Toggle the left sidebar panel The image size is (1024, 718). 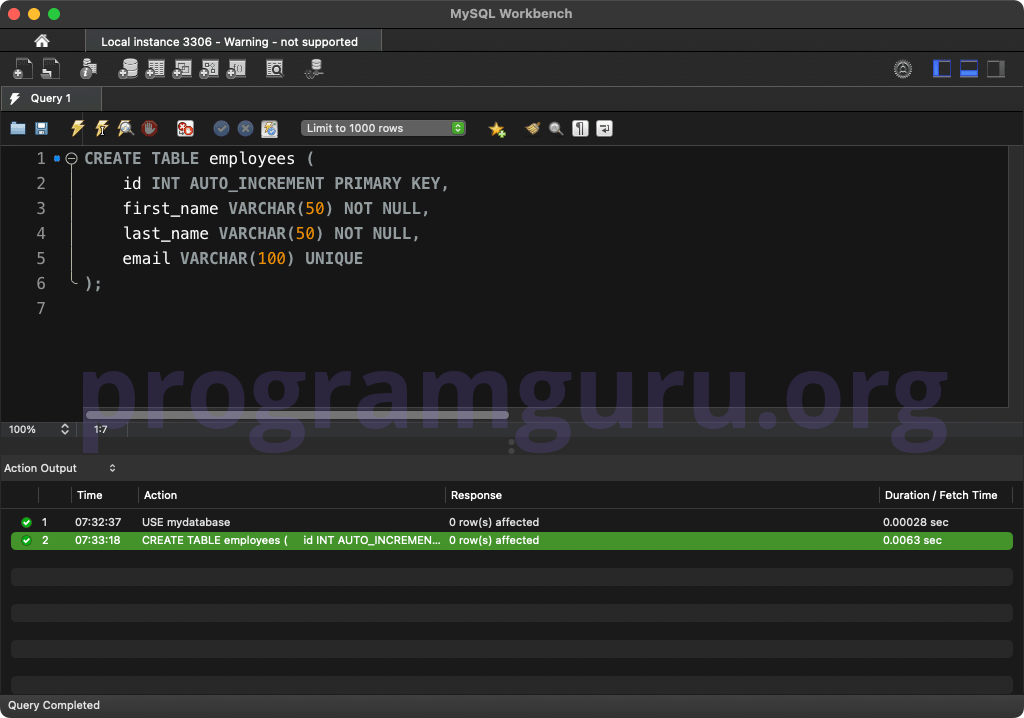pos(942,69)
